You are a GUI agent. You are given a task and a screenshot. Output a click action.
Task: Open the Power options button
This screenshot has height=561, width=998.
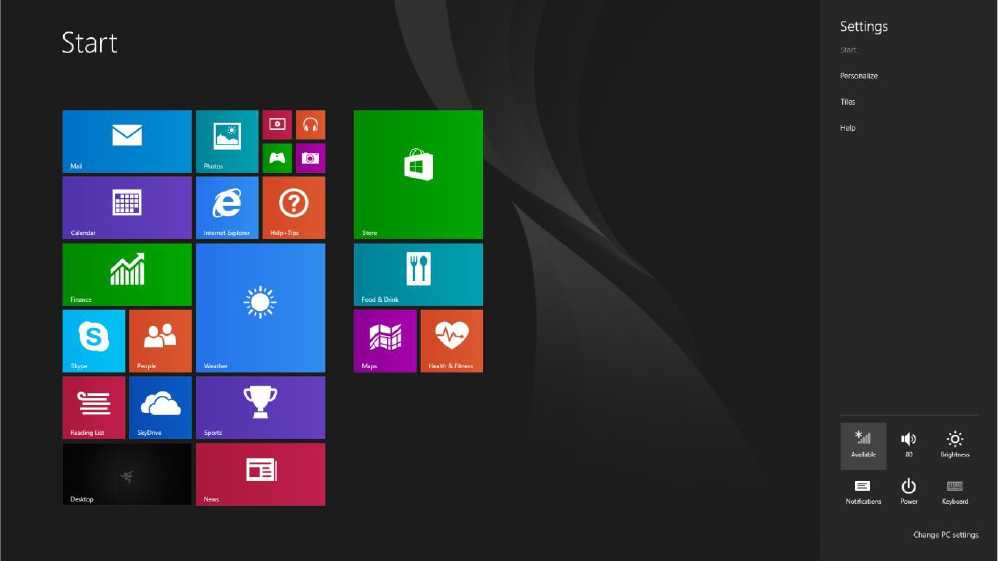[909, 493]
